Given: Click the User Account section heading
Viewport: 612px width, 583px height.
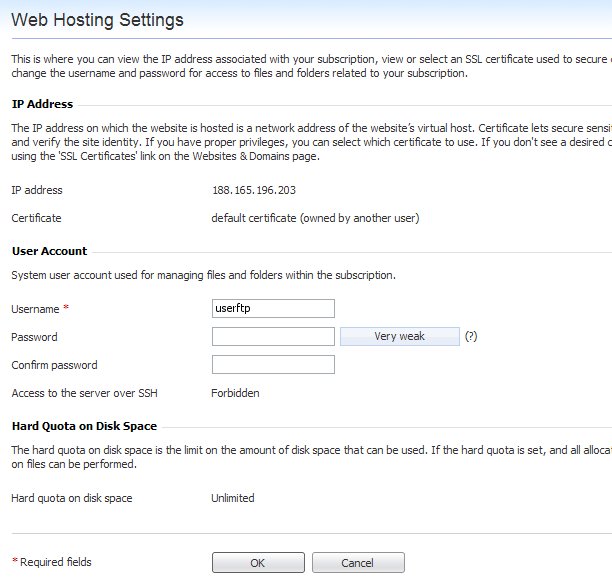Looking at the screenshot, I should point(49,251).
